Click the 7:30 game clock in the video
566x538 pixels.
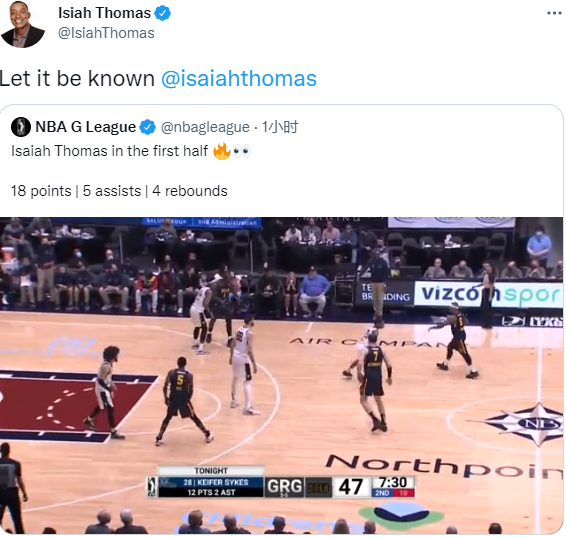pyautogui.click(x=393, y=482)
